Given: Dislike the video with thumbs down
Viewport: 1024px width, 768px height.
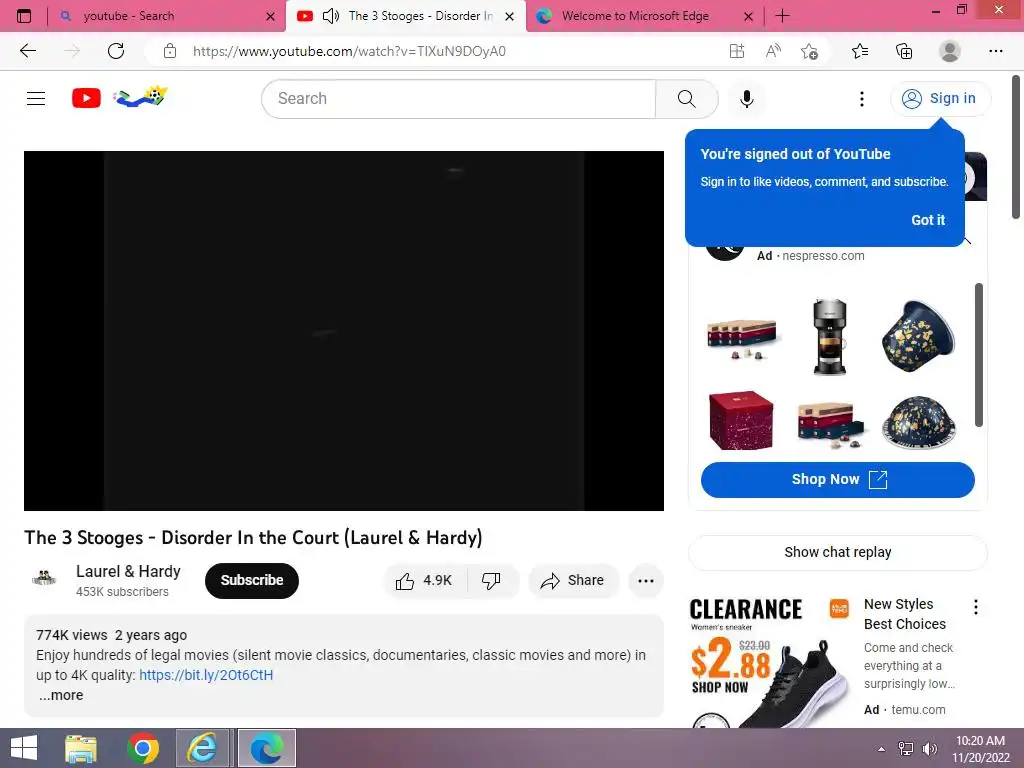Looking at the screenshot, I should click(x=492, y=581).
